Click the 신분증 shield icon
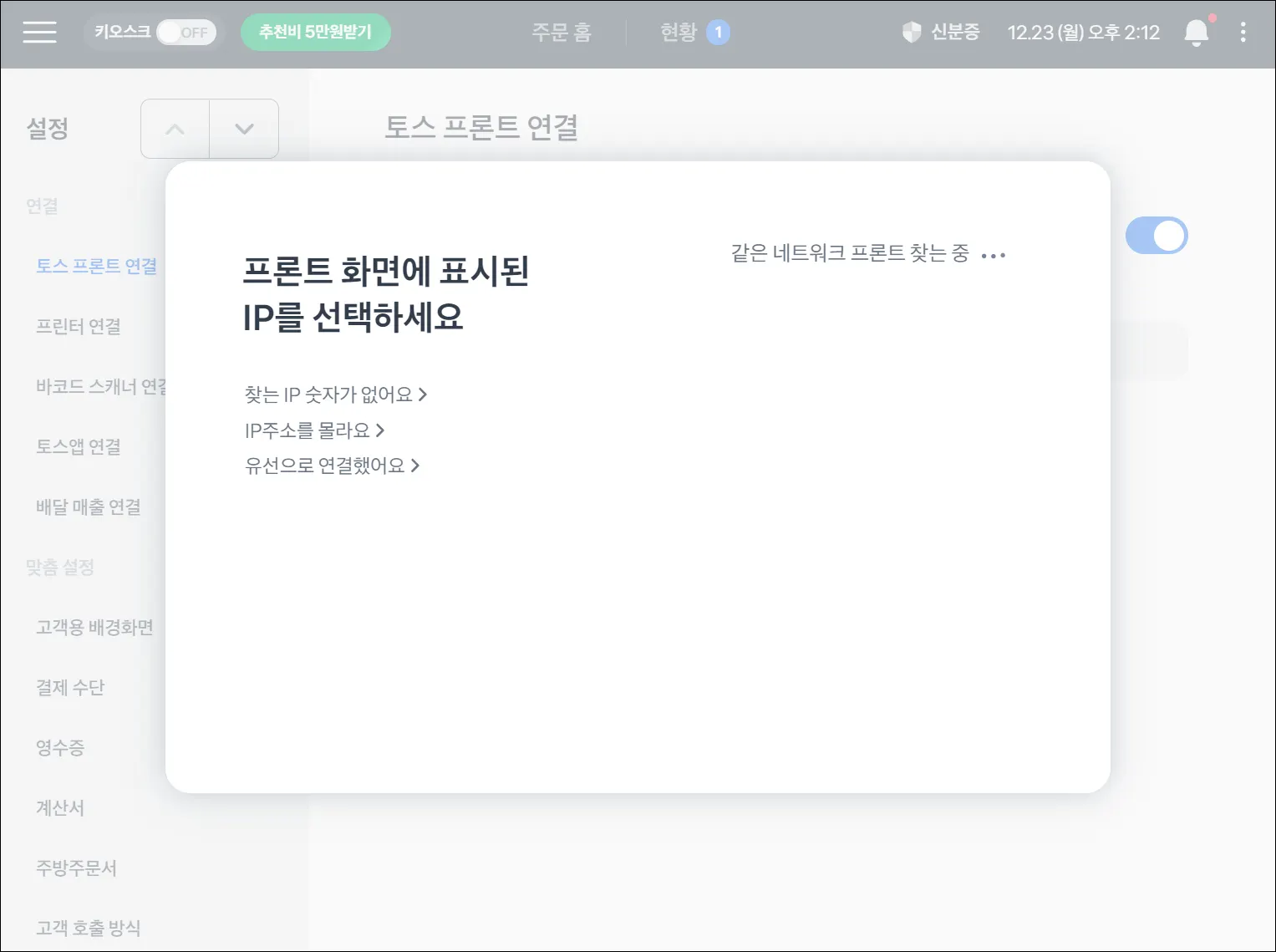1276x952 pixels. click(x=912, y=33)
